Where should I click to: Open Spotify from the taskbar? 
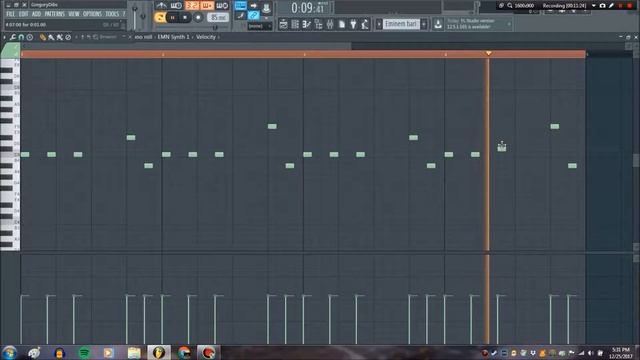pyautogui.click(x=84, y=353)
